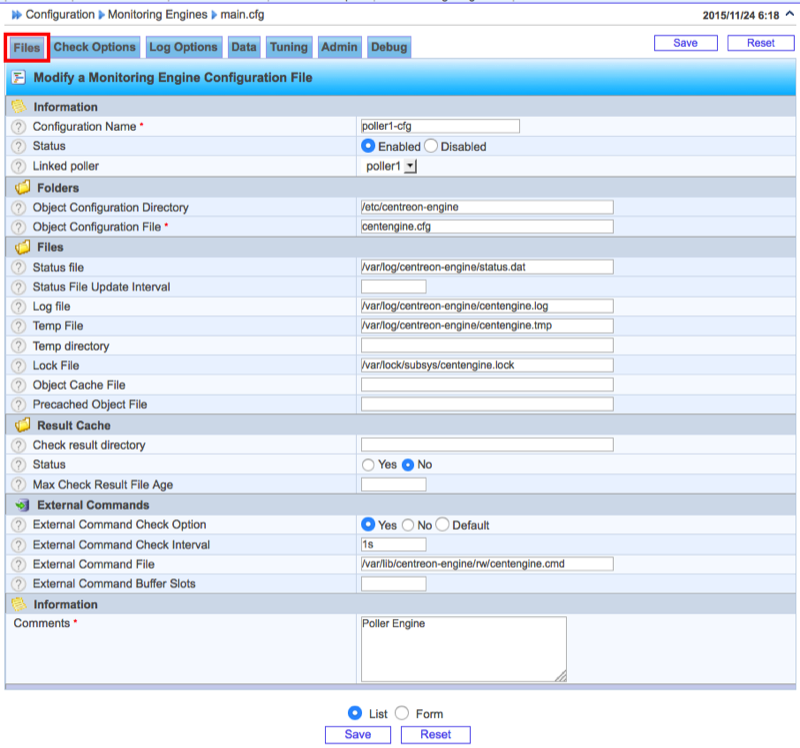
Task: Open the Linked poller dropdown
Action: 410,166
